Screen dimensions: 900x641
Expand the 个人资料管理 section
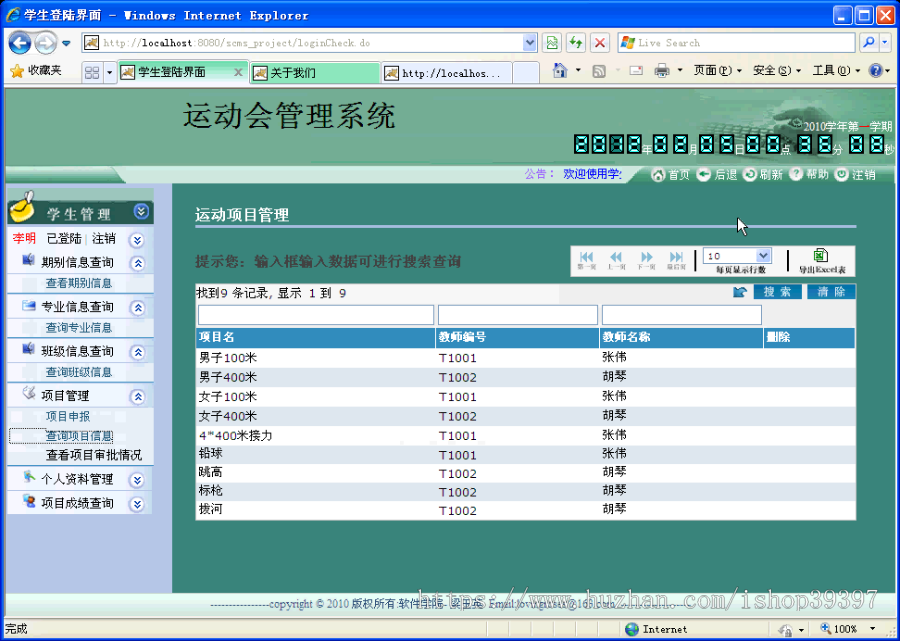[137, 480]
